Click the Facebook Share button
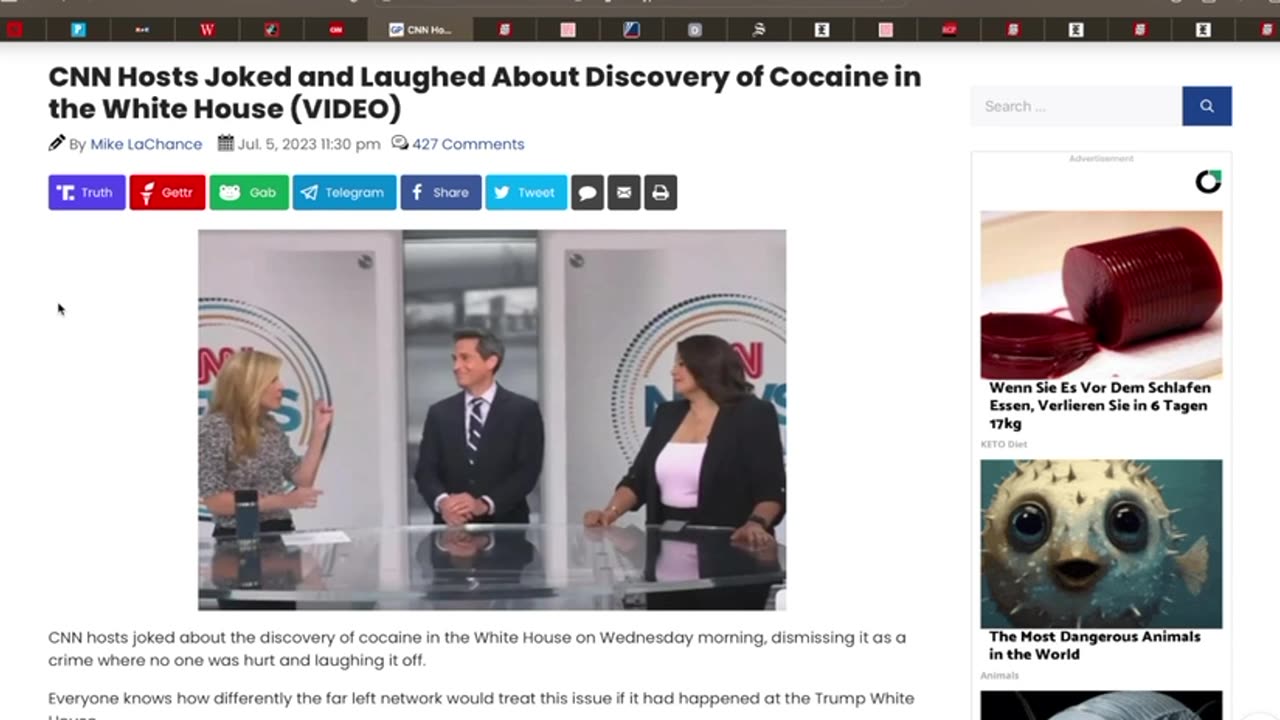This screenshot has width=1280, height=720. [441, 192]
